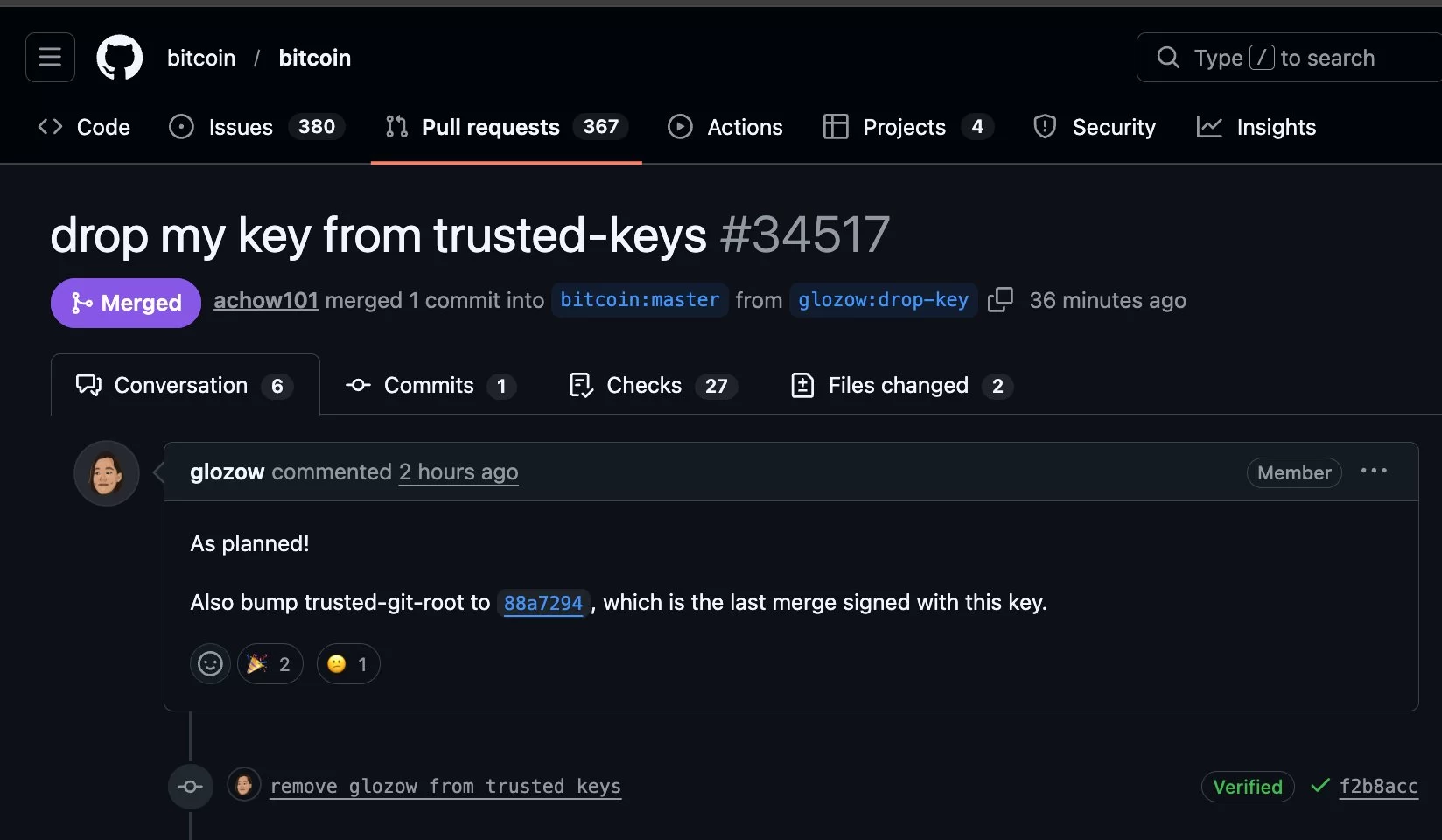Click glozow's avatar beside the comment

(x=107, y=473)
